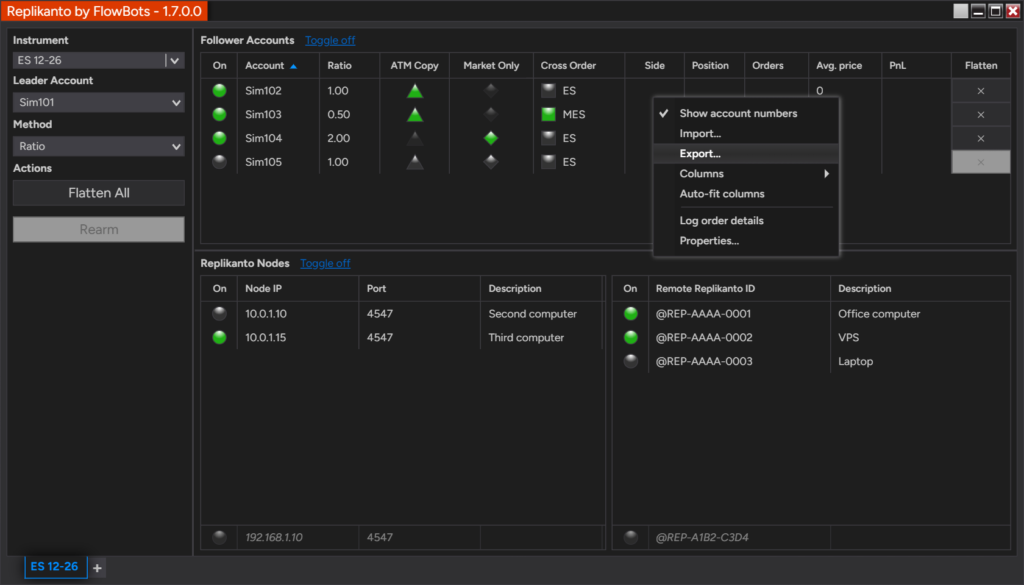Turn off Sim102 follower account light
Viewport: 1024px width, 585px height.
[219, 91]
